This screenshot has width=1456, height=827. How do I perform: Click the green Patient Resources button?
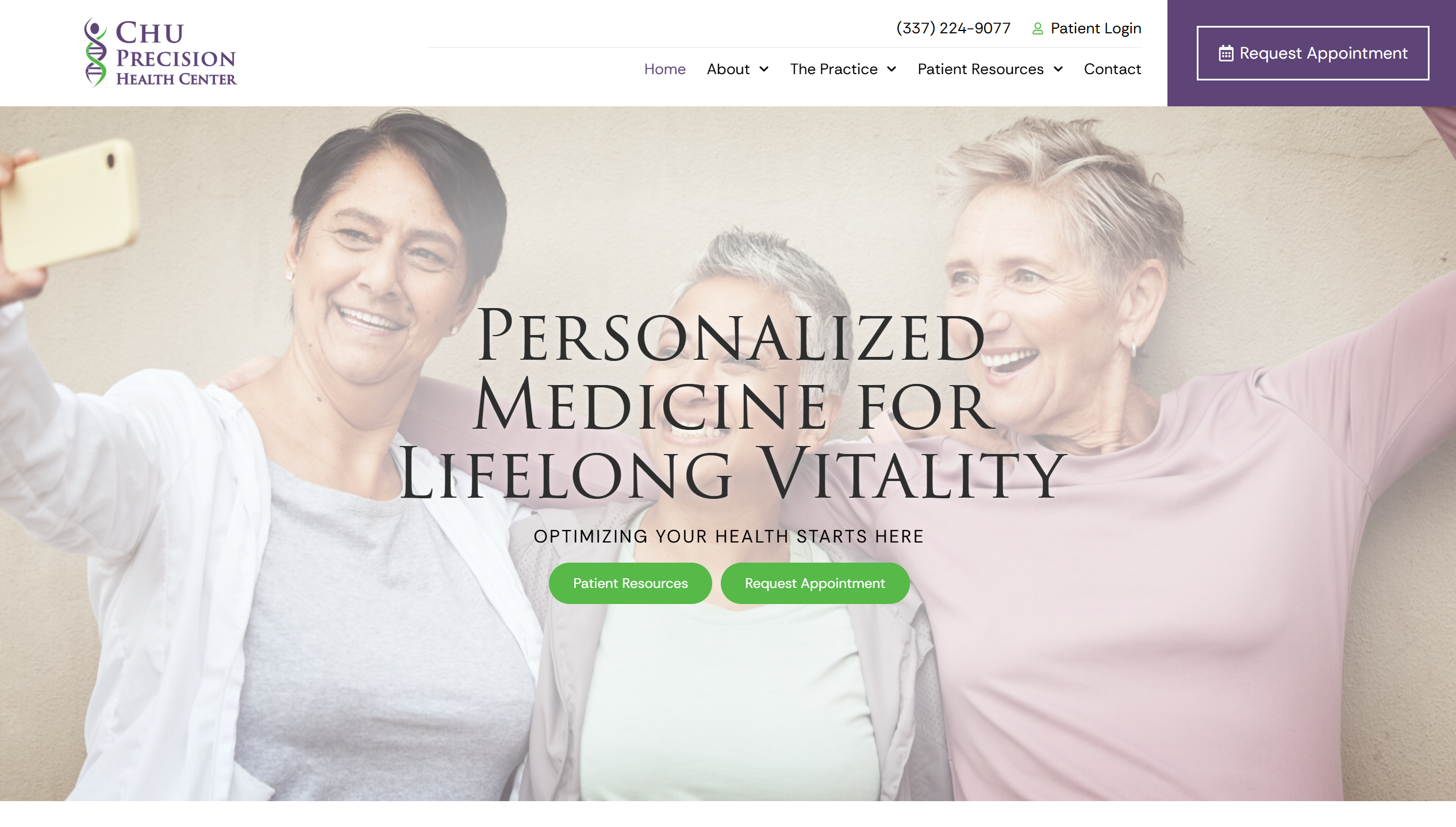pos(630,583)
